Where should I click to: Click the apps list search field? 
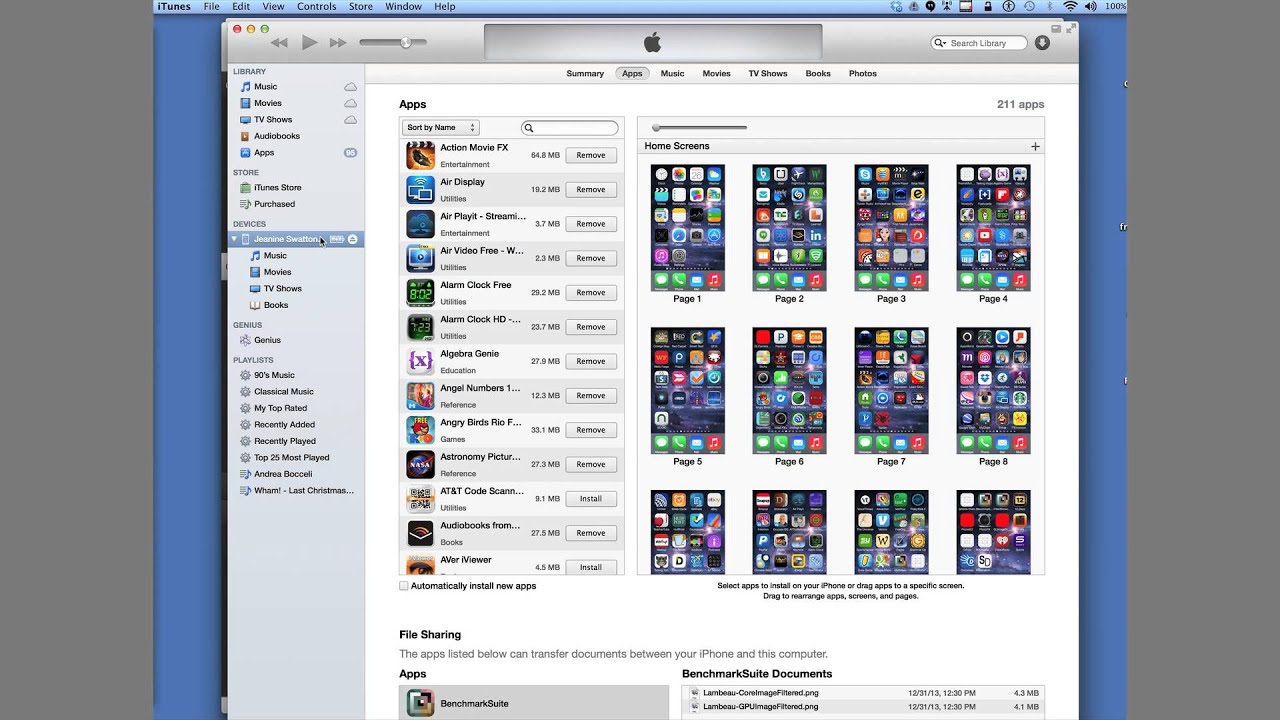click(570, 128)
